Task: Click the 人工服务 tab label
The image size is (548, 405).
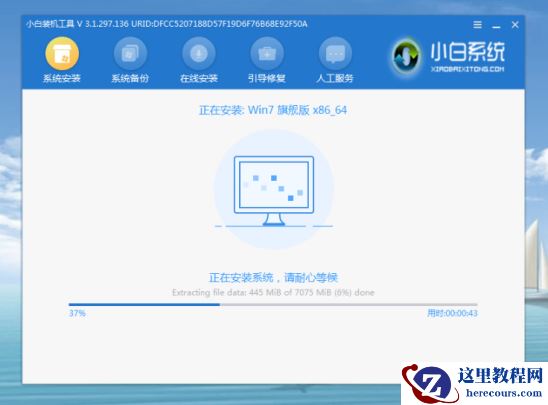Action: click(x=335, y=78)
